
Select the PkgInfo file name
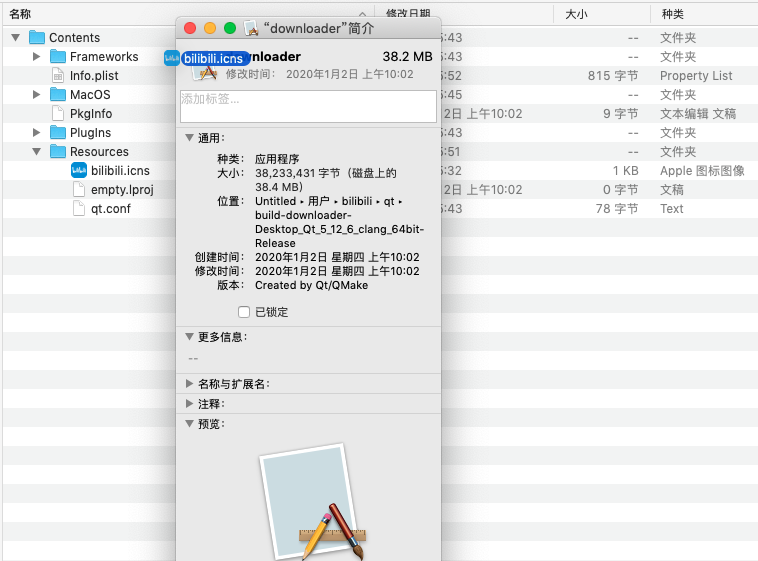91,114
